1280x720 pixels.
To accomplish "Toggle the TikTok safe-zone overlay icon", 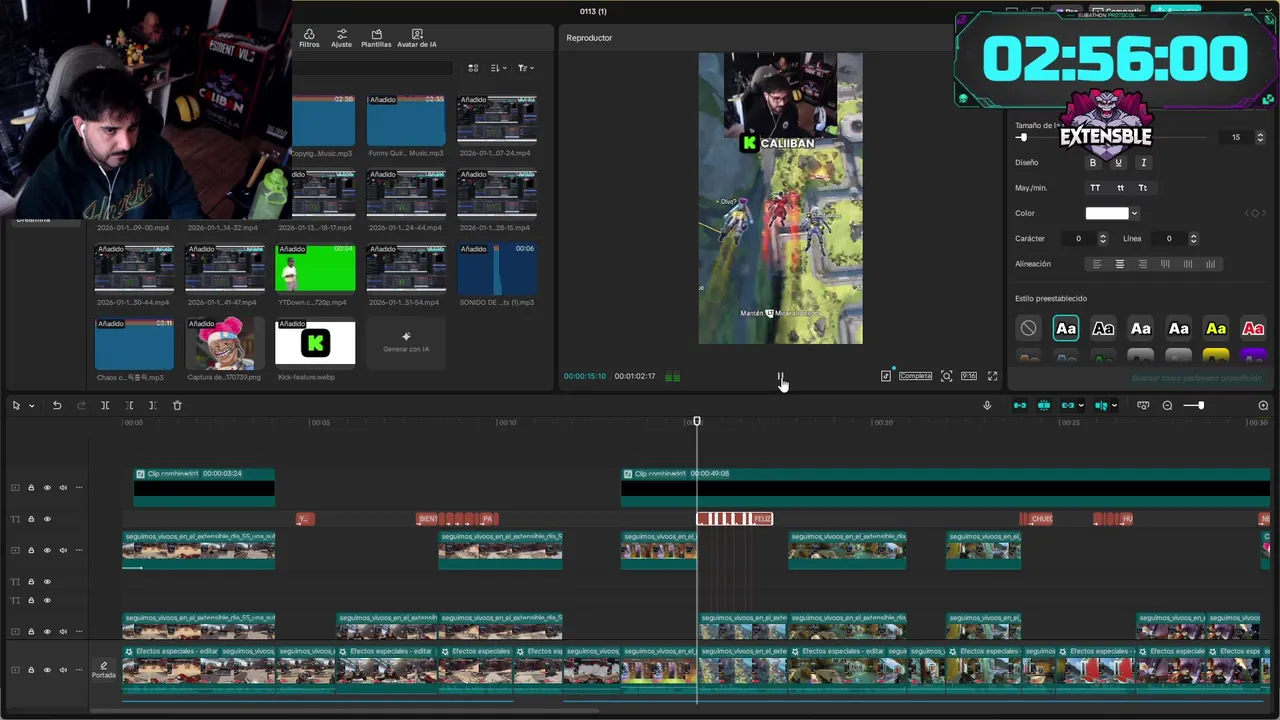I will 886,376.
